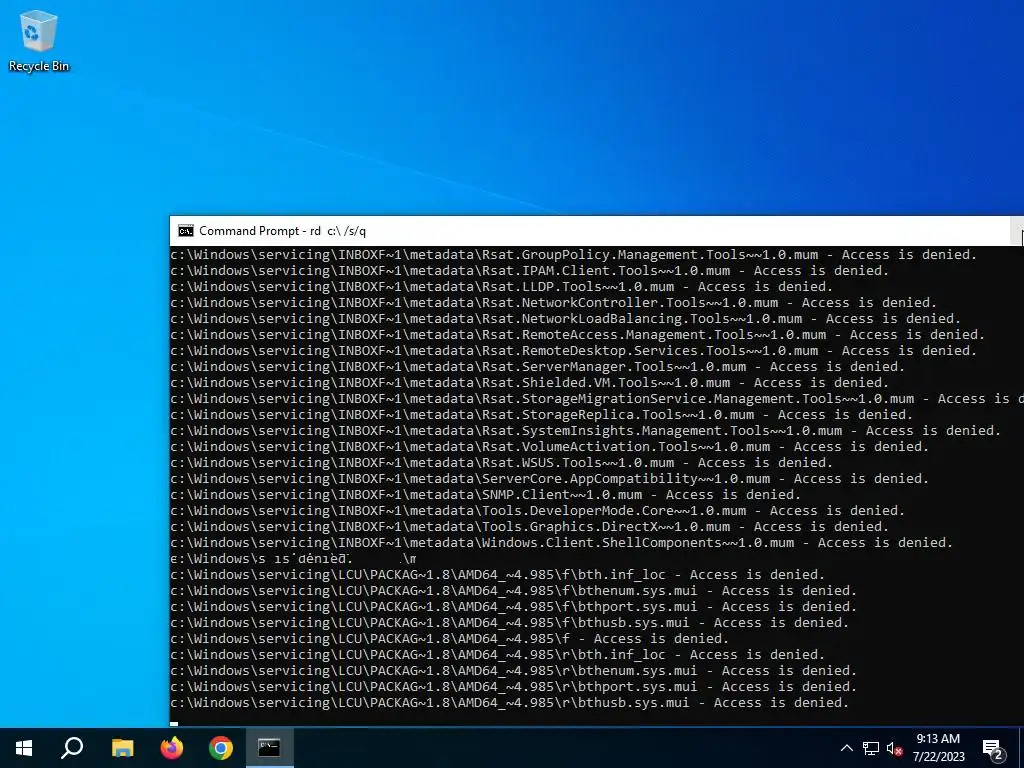
Task: Click the Command Prompt window title text
Action: click(x=283, y=231)
